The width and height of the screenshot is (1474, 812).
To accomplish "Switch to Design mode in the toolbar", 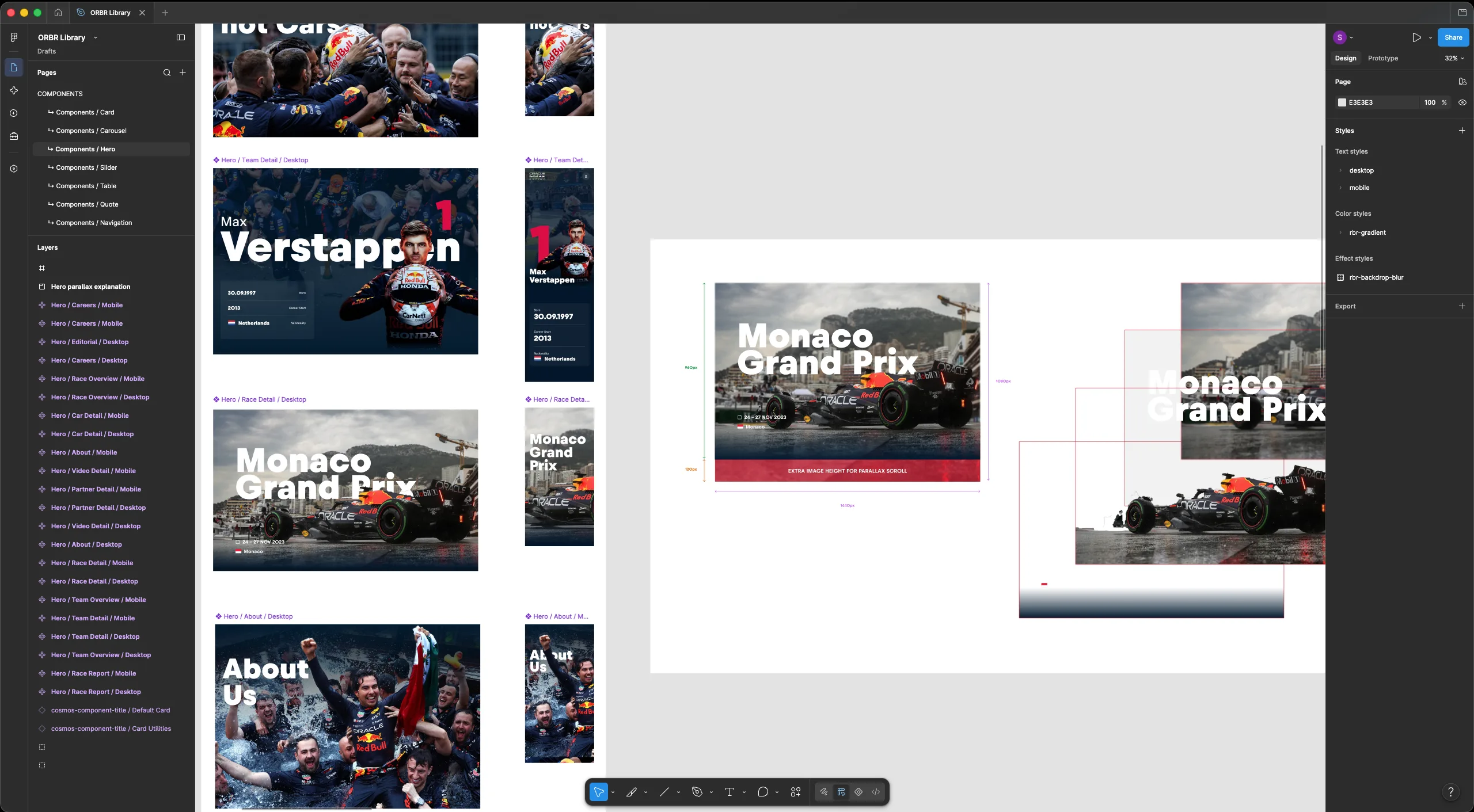I will [841, 792].
